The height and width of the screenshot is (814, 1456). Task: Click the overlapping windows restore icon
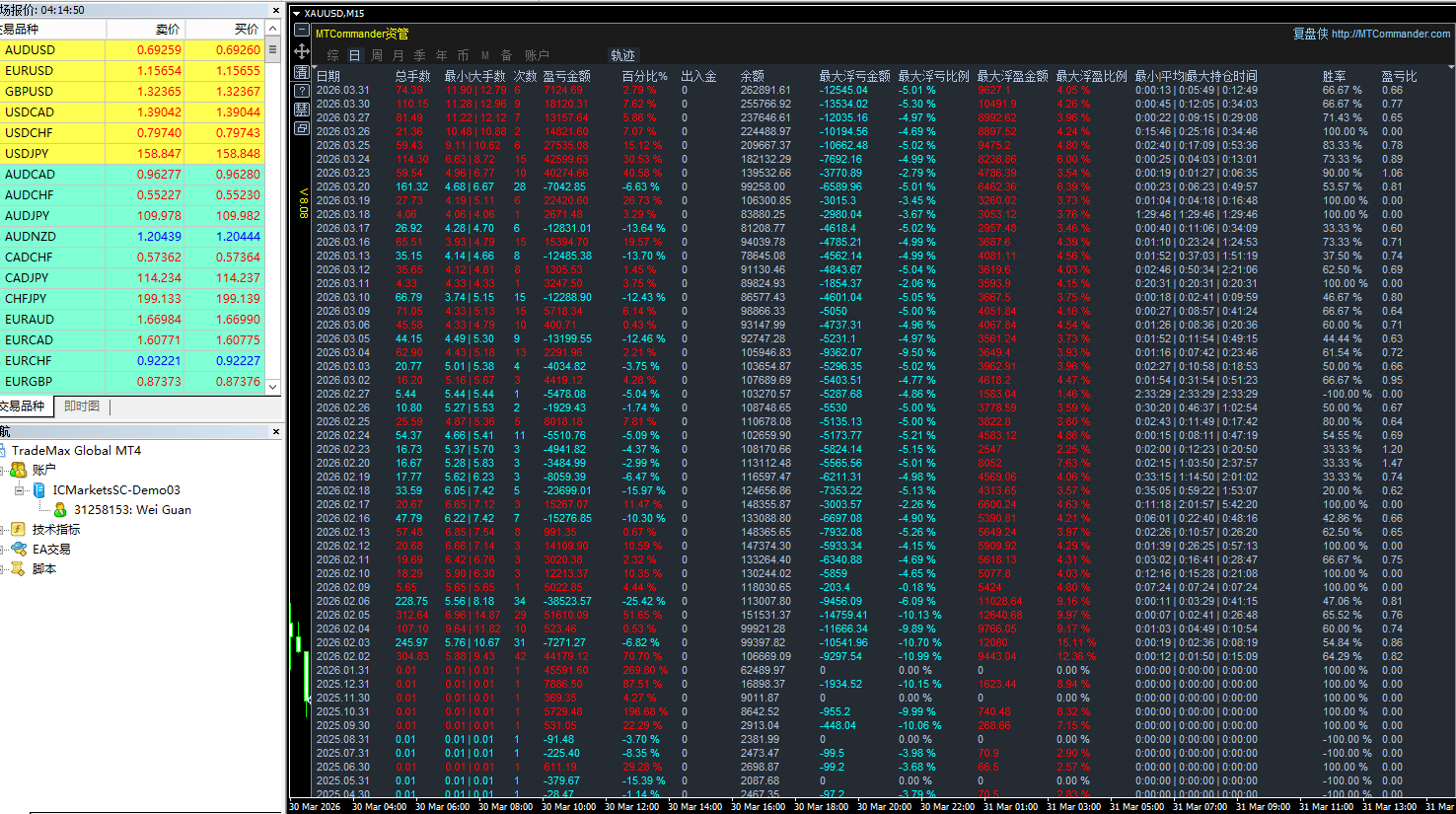(x=302, y=128)
